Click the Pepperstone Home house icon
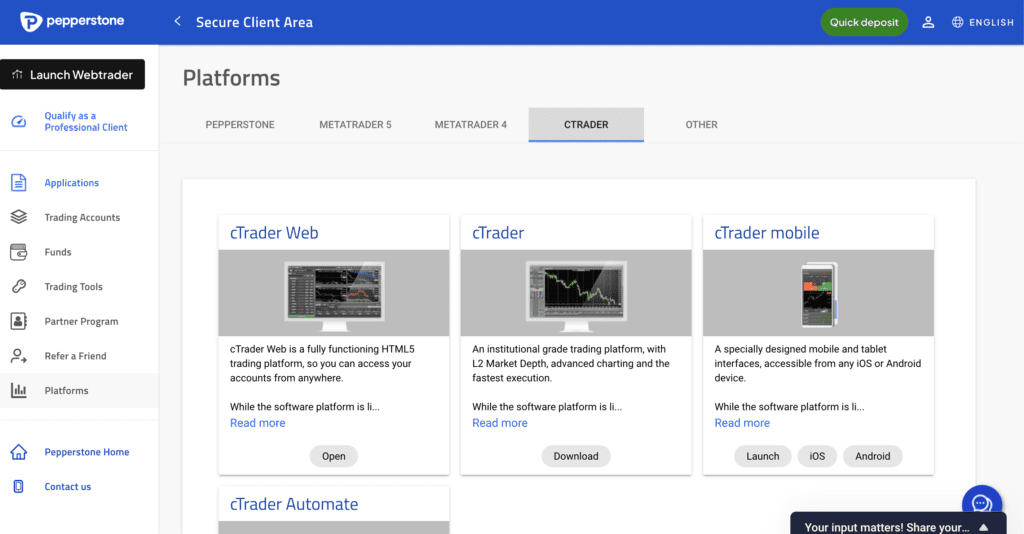The image size is (1024, 534). (x=19, y=452)
